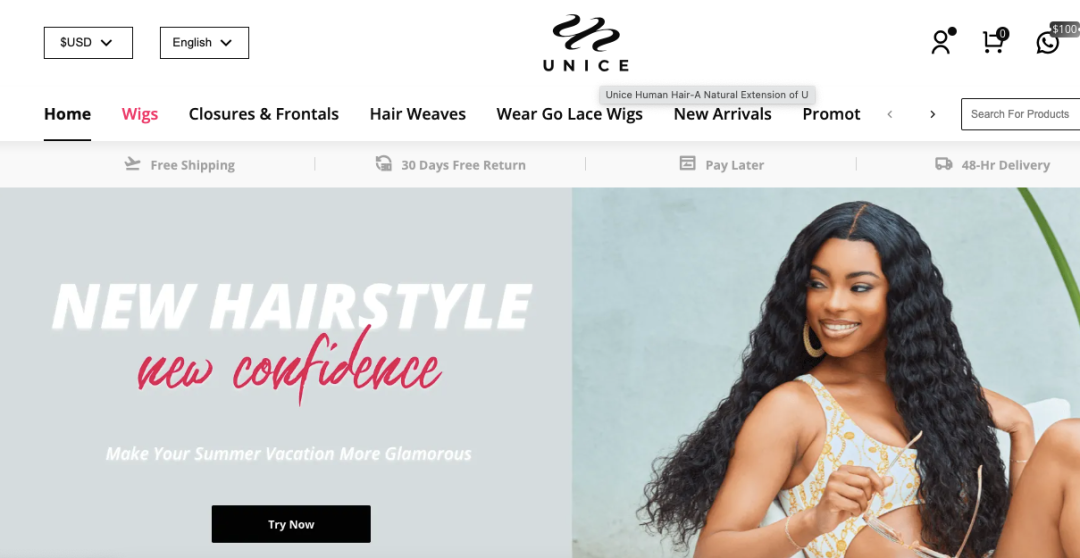
Task: Open Closures & Frontals menu item
Action: click(x=264, y=114)
